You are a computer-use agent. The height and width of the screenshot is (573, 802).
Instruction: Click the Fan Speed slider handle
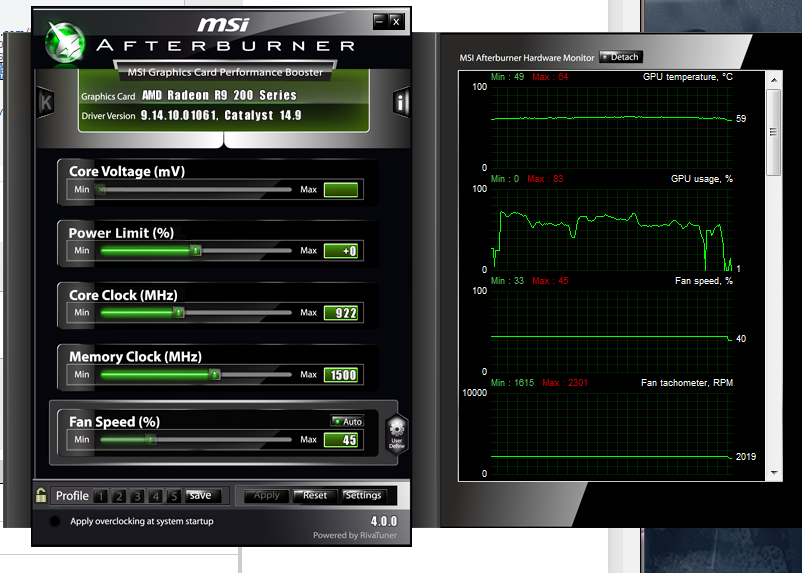[150, 439]
